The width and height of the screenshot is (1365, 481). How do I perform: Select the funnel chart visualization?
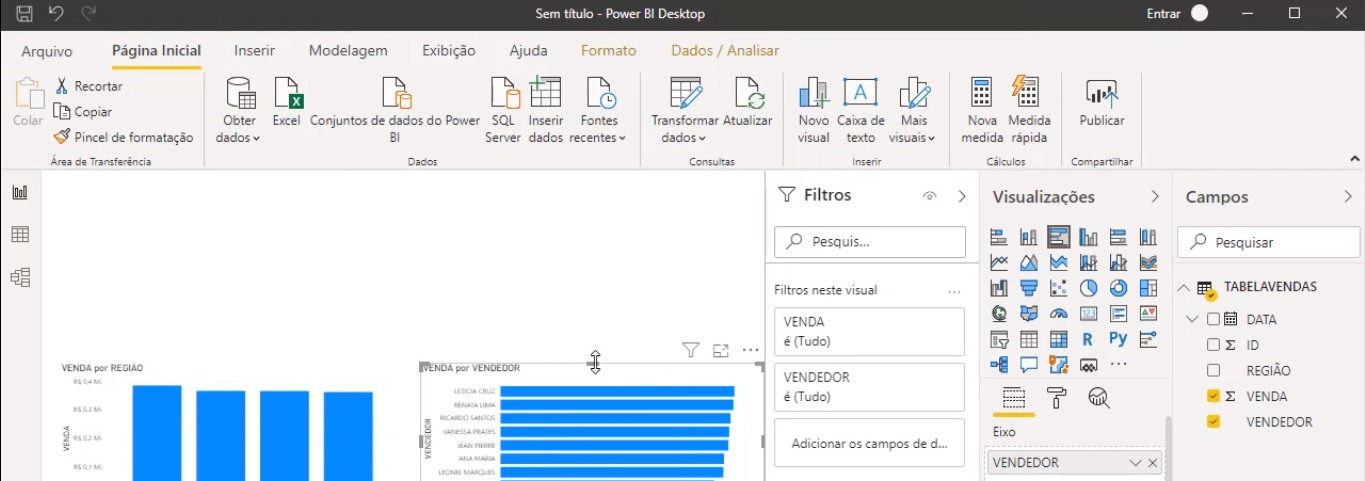1028,288
